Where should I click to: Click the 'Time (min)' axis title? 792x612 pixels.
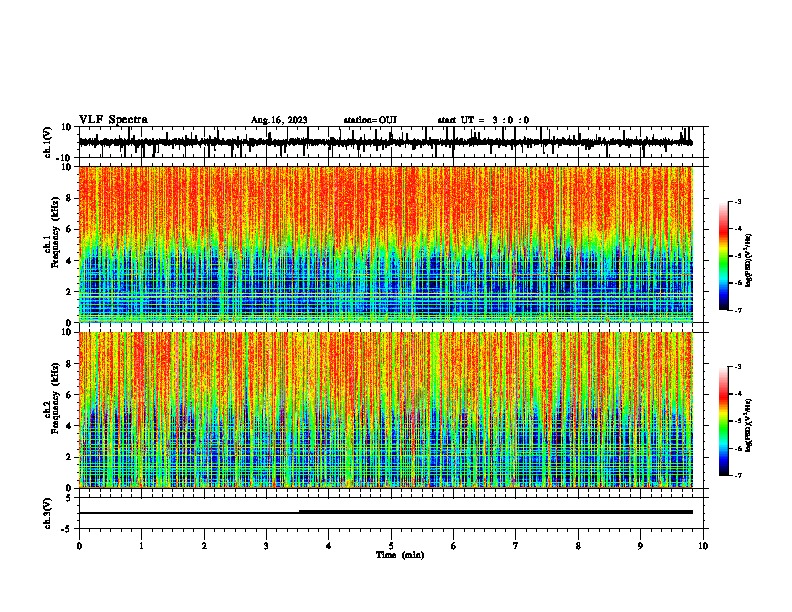click(x=400, y=555)
